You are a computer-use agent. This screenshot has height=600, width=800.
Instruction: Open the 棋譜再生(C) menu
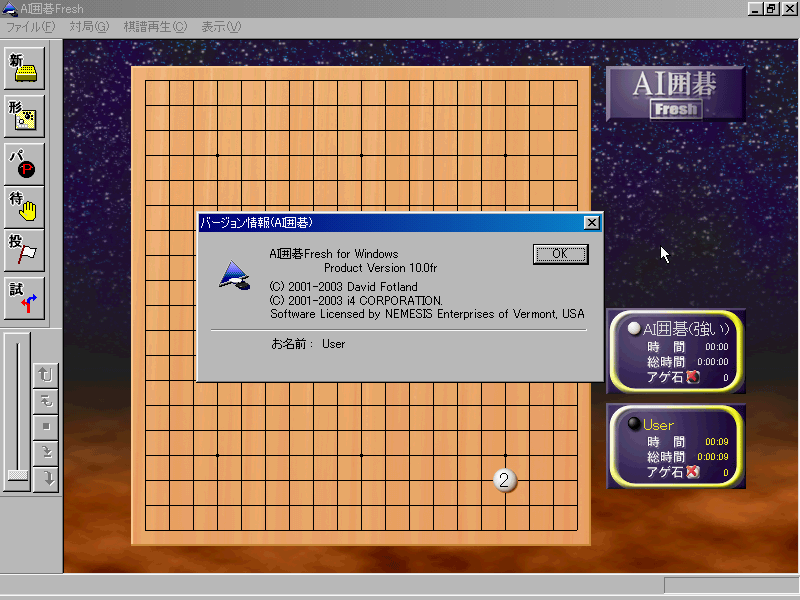point(155,27)
